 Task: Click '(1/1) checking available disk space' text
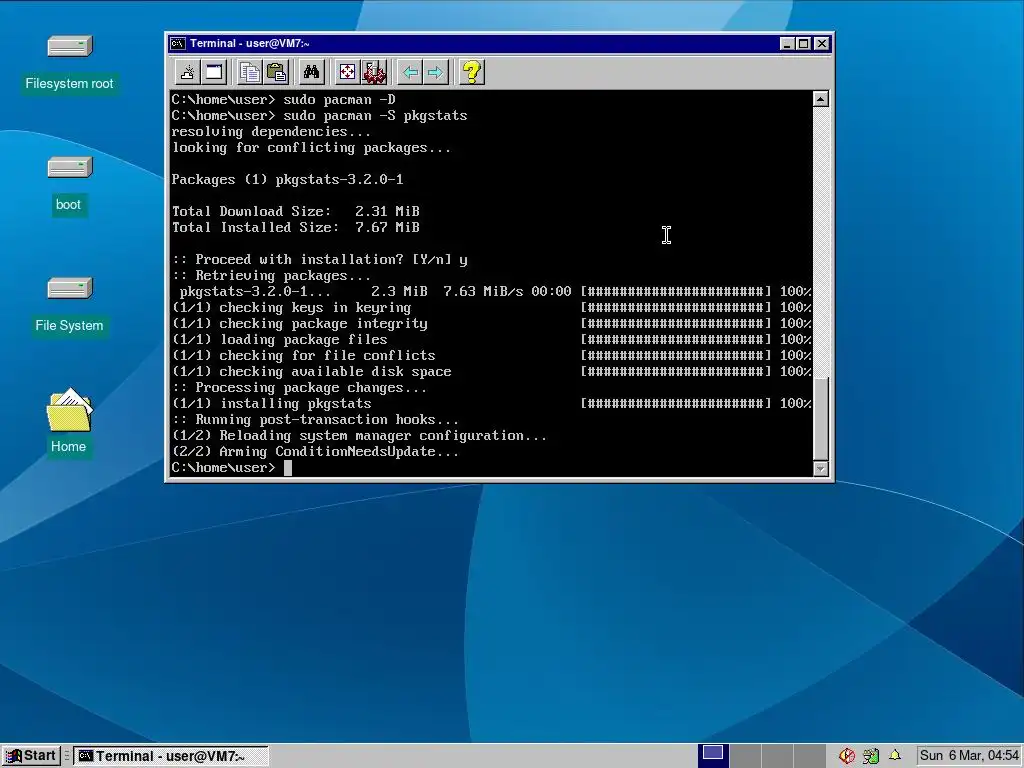312,372
